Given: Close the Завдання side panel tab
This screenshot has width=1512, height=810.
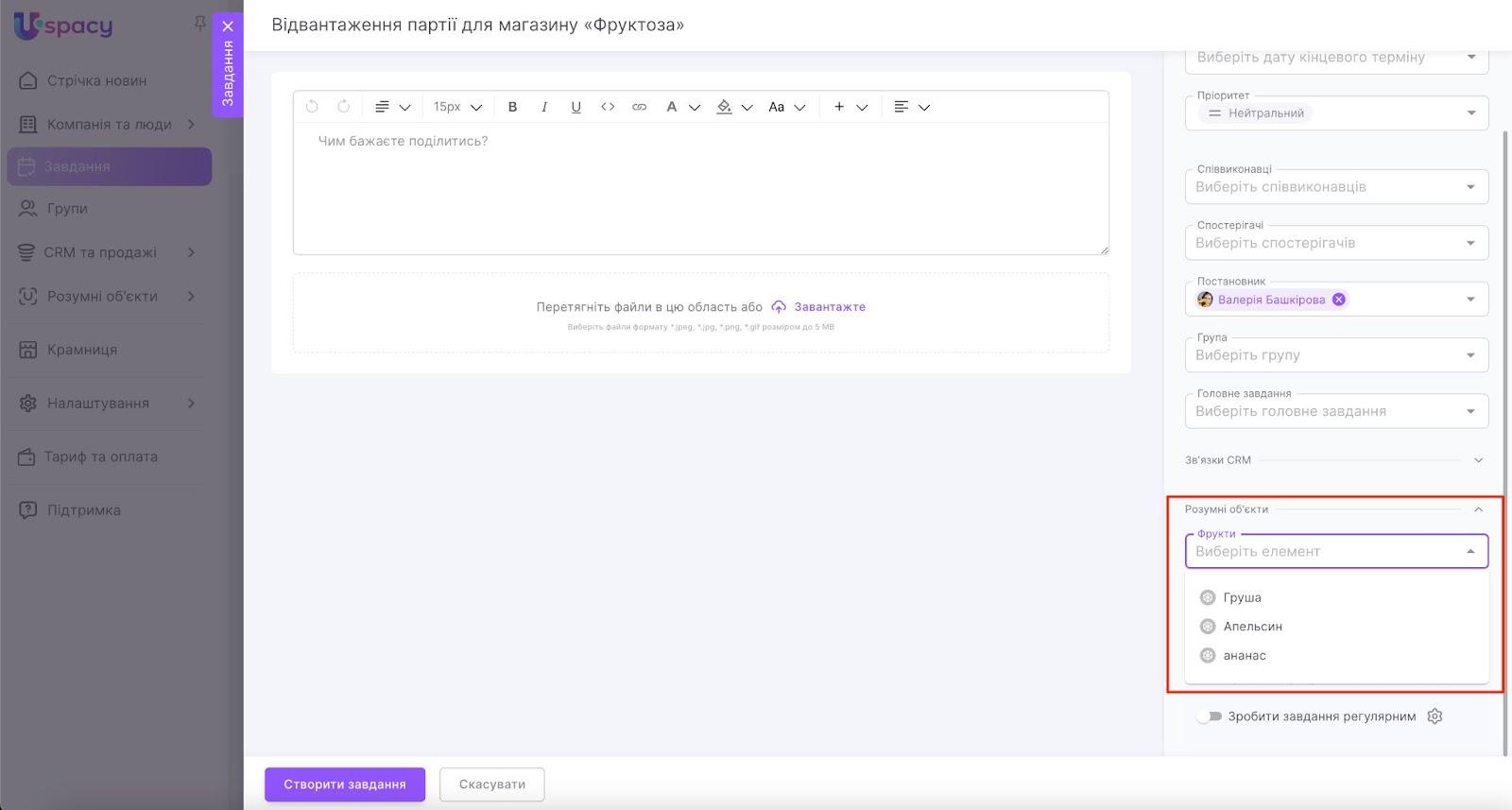Looking at the screenshot, I should point(228,26).
